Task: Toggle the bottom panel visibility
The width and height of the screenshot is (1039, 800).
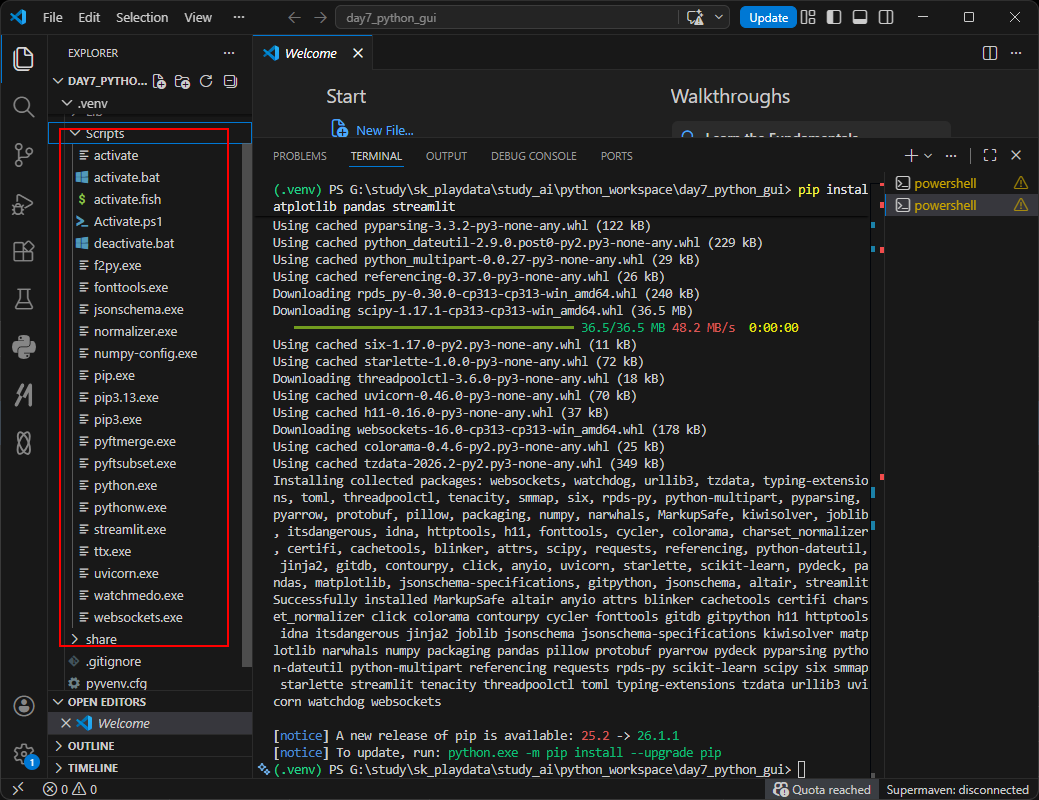Action: point(860,17)
